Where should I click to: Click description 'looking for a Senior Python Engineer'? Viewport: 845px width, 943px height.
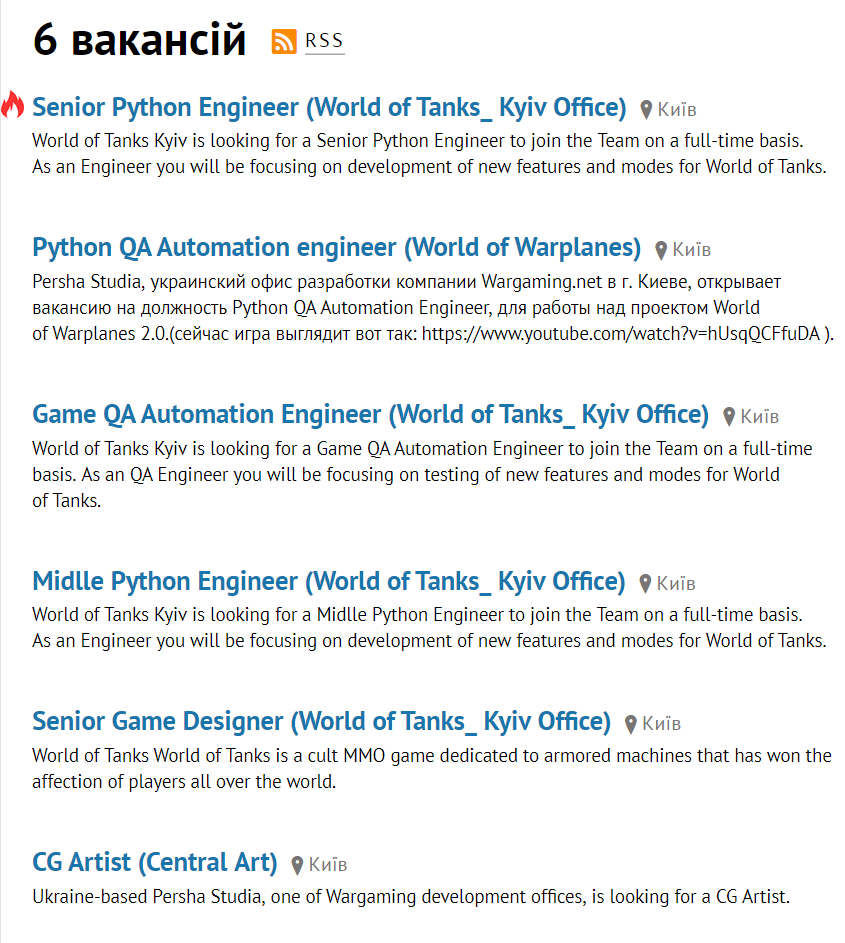click(429, 153)
